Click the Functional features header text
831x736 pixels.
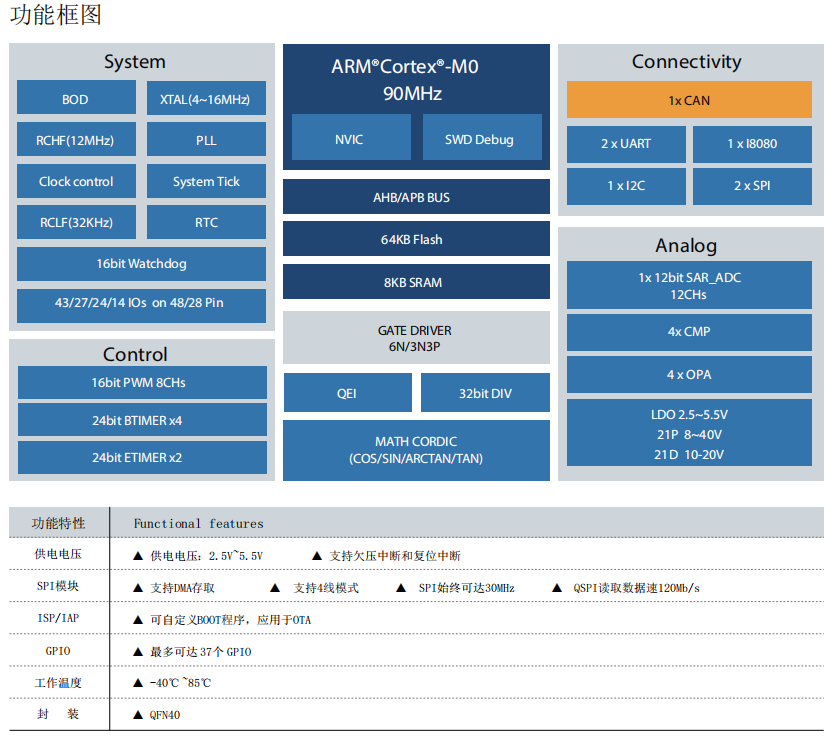(x=198, y=524)
